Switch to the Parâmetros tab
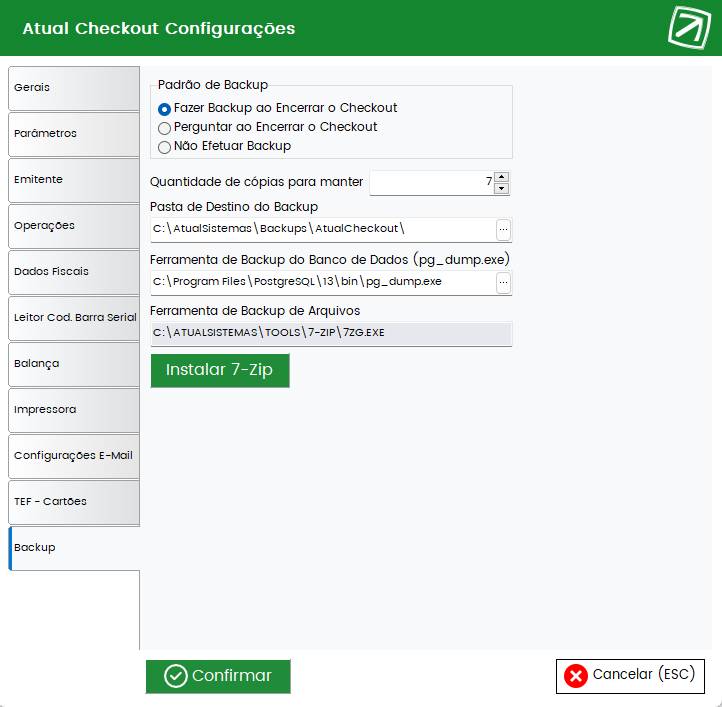722x707 pixels. 74,134
